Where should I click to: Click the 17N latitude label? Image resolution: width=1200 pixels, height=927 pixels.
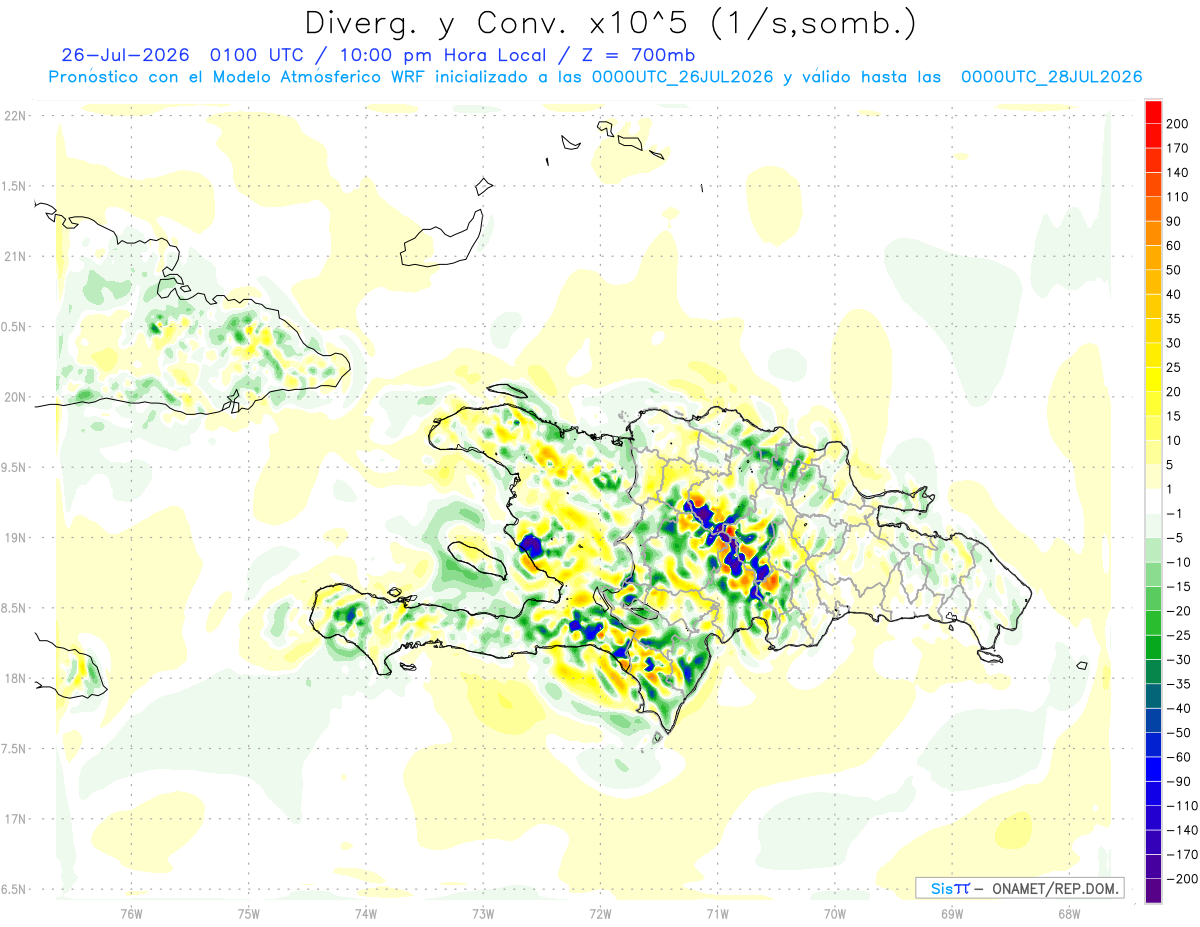click(14, 819)
